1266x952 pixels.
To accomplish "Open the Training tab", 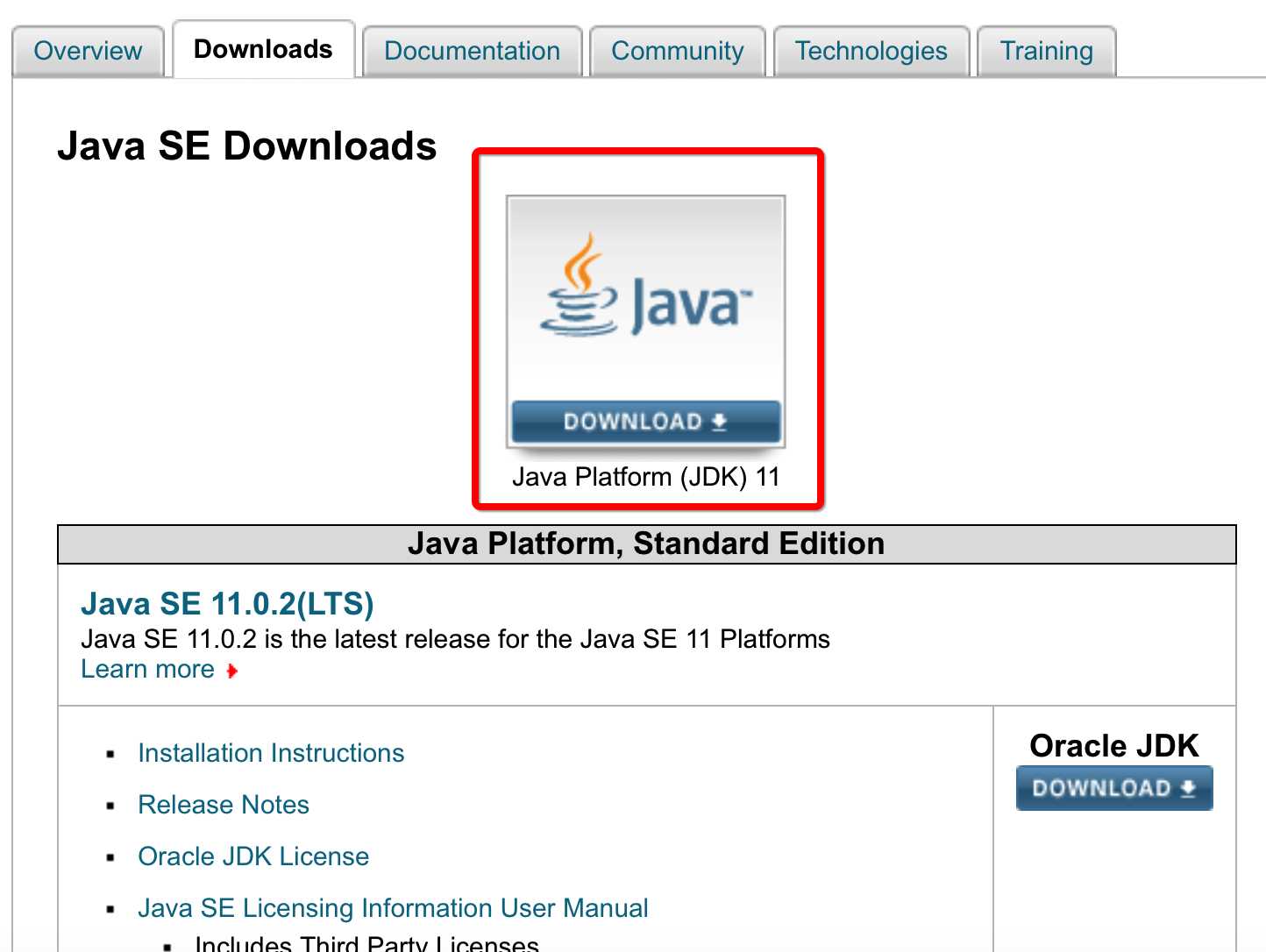I will coord(1047,51).
